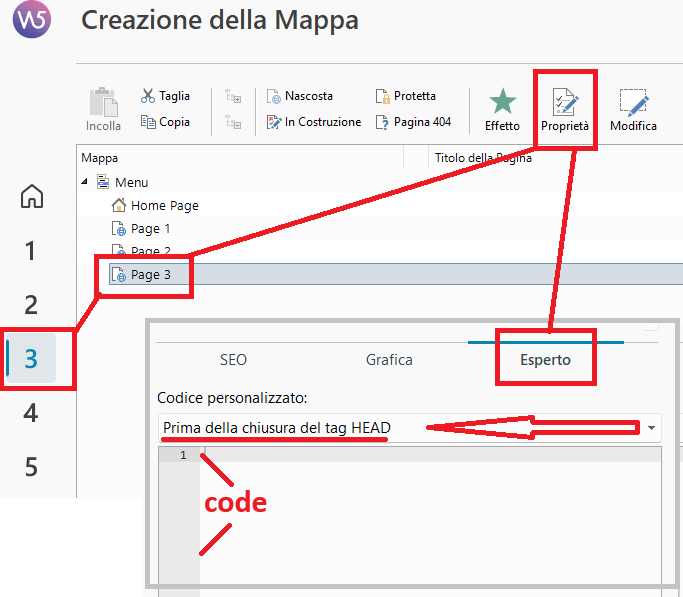Open the Esperto tab

[x=545, y=360]
